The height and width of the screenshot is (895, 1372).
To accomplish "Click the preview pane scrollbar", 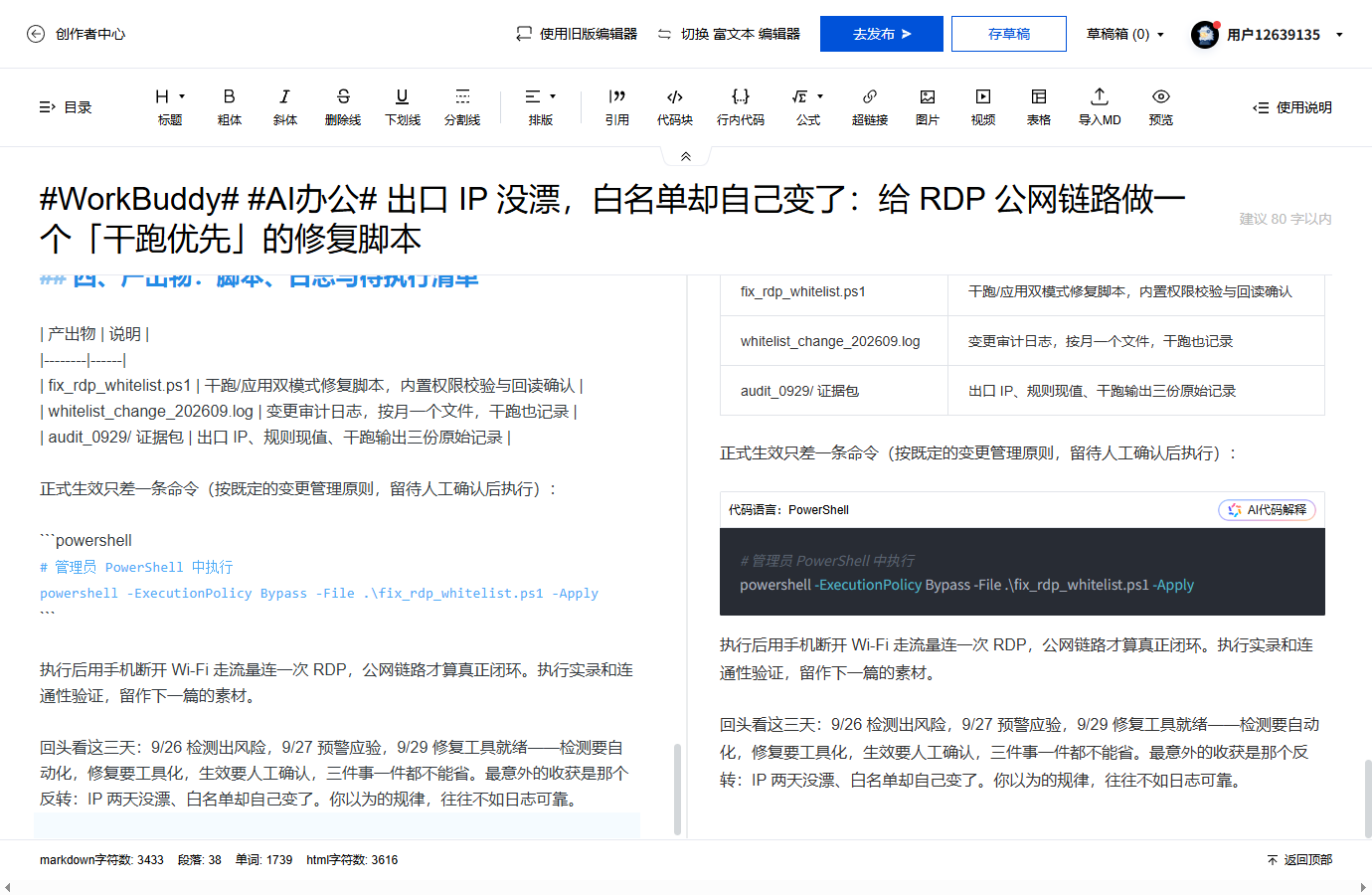I will (x=1368, y=799).
